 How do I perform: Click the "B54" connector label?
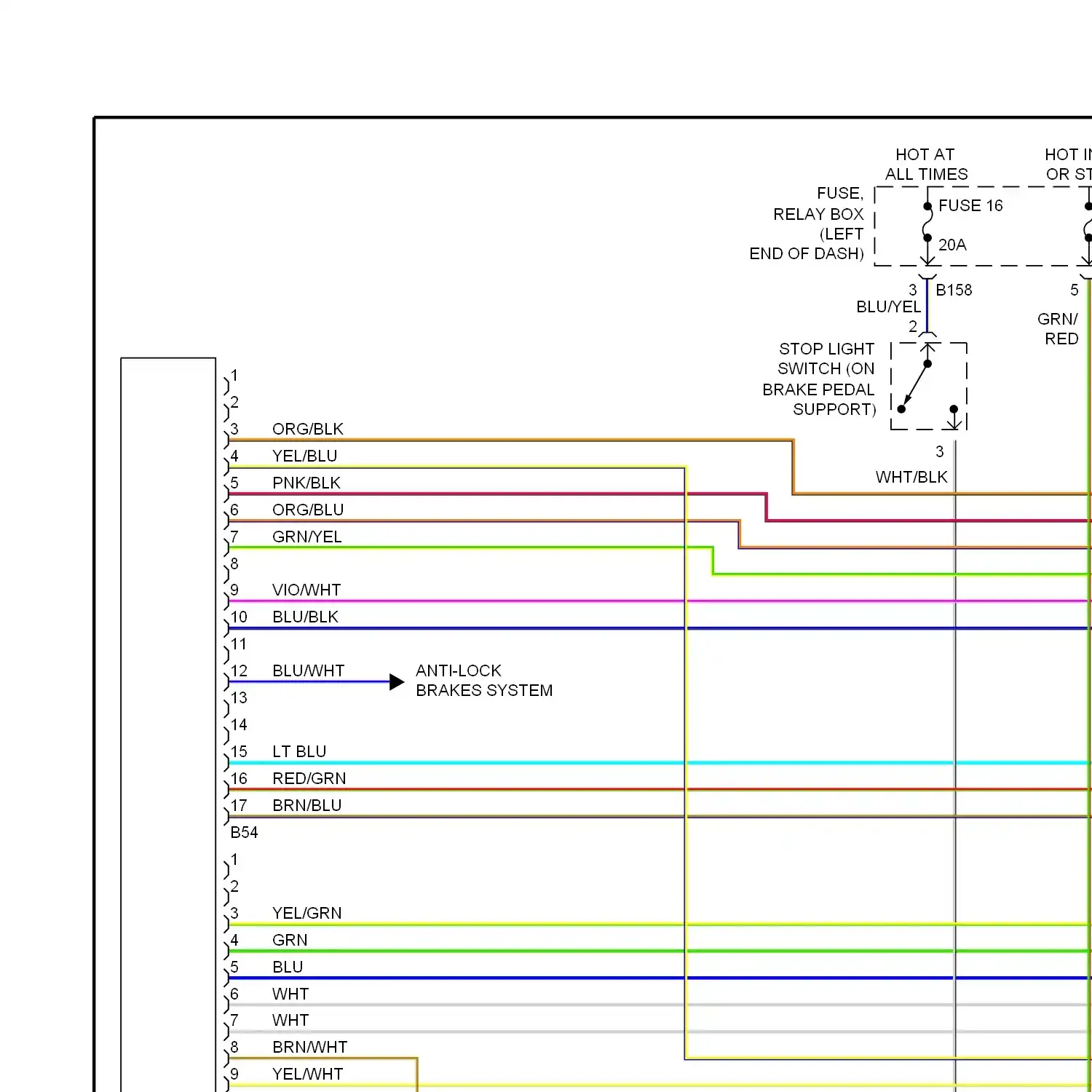[x=245, y=833]
